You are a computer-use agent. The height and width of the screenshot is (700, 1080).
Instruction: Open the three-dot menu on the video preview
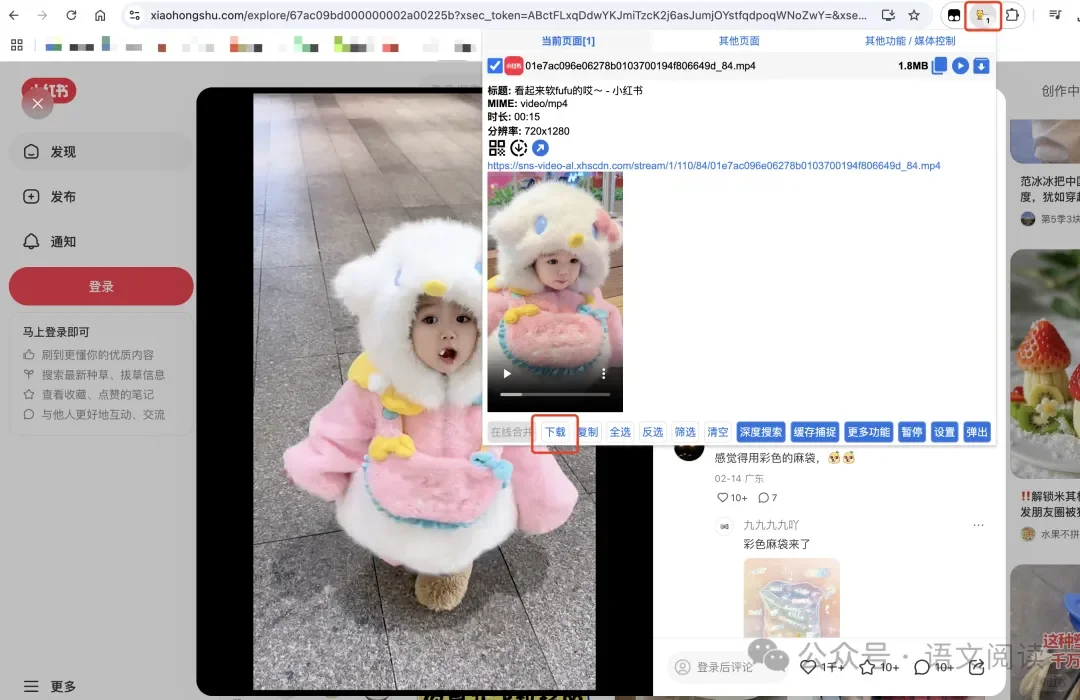tap(603, 373)
